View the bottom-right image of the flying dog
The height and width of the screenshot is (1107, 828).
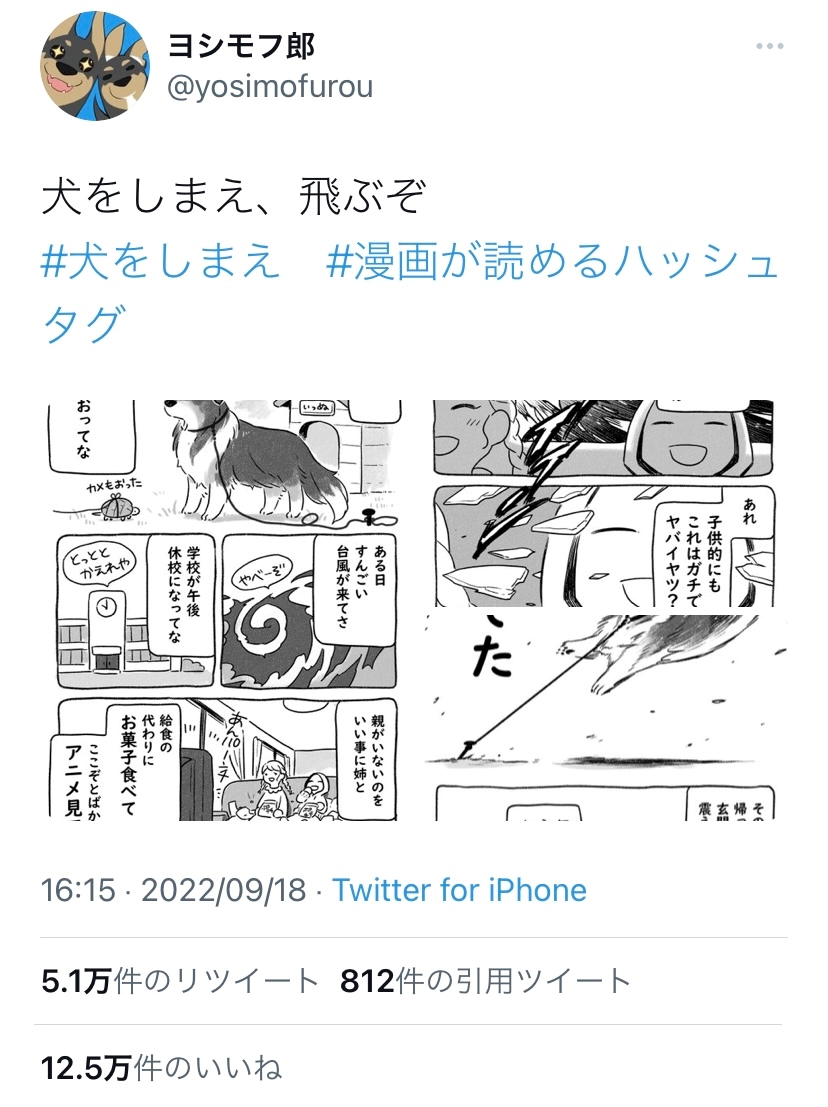[605, 717]
